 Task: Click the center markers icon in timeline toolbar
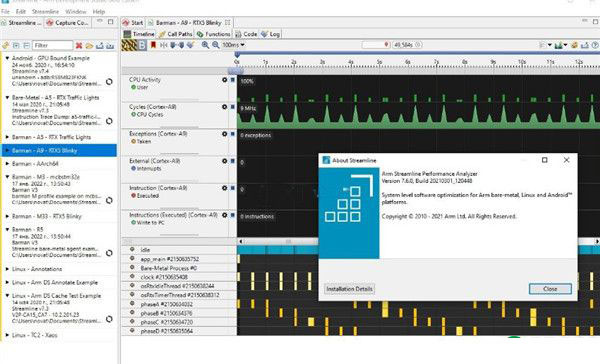(163, 45)
